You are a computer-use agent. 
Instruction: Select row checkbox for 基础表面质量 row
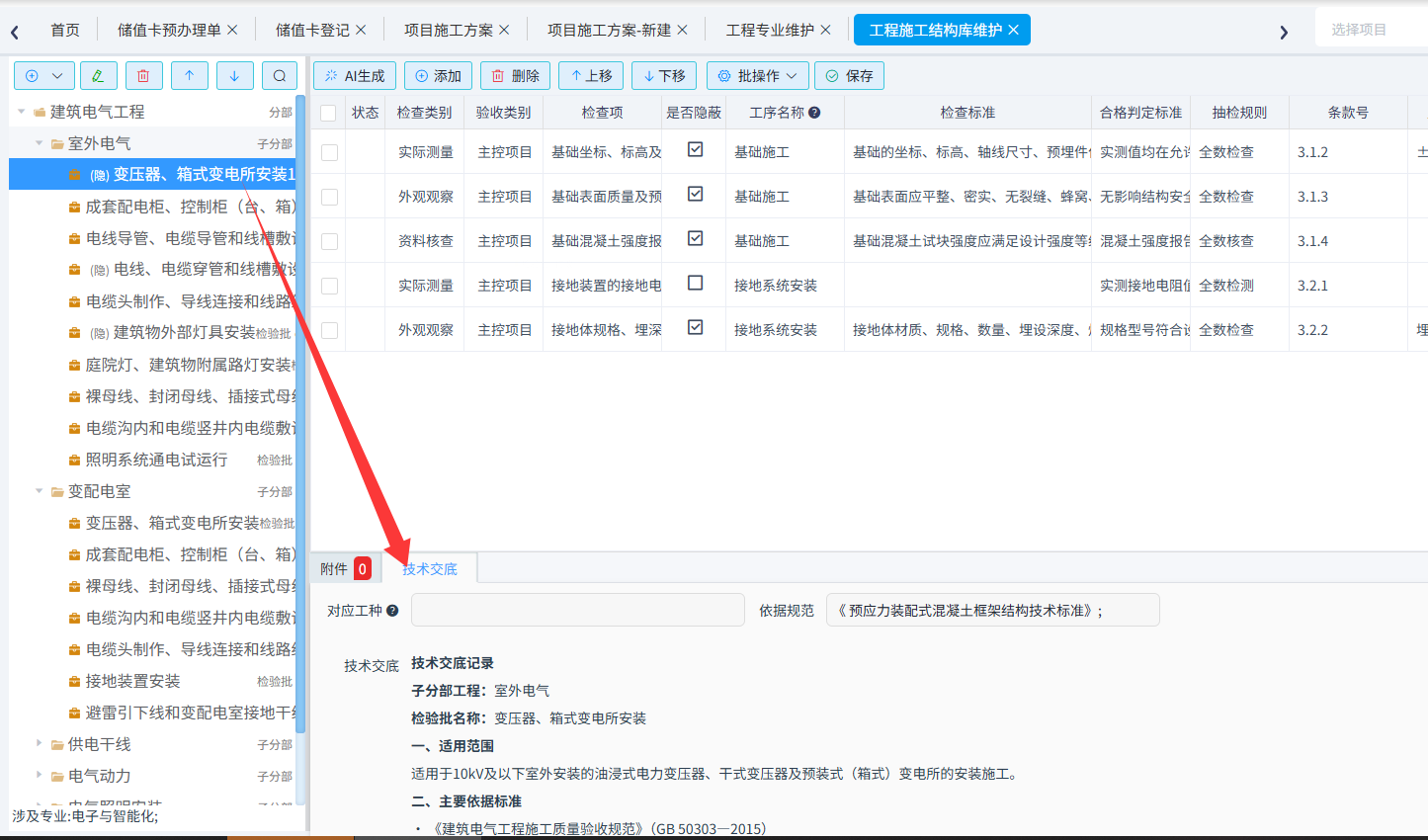coord(329,198)
